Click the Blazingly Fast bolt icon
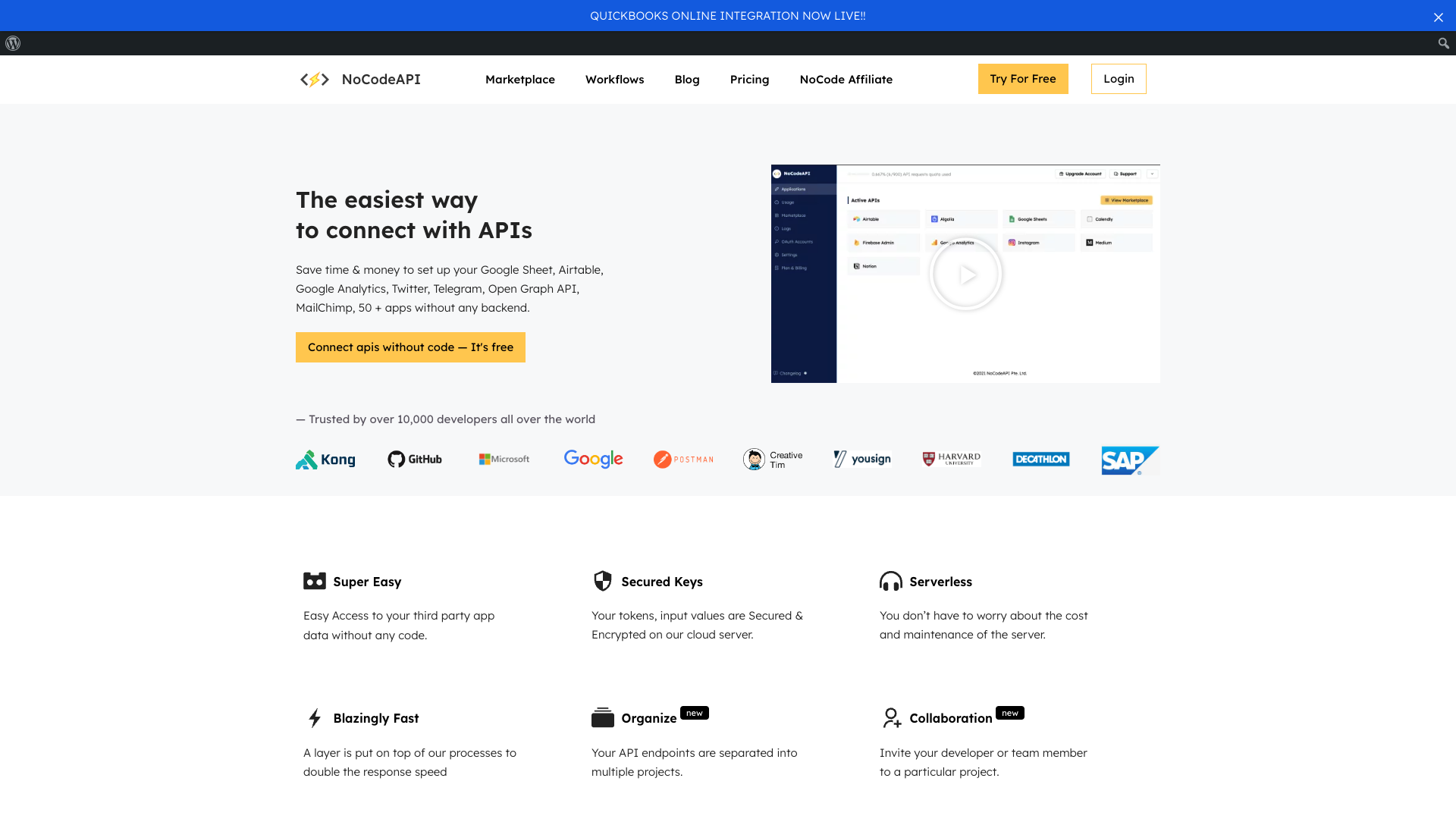This screenshot has width=1456, height=819. click(315, 717)
